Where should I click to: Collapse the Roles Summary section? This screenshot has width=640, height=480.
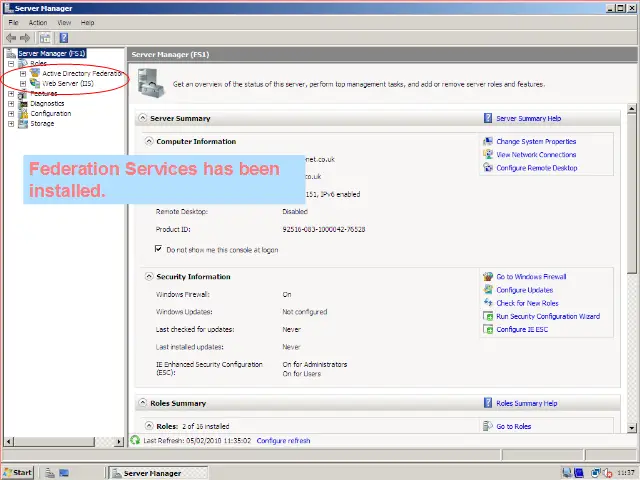click(x=142, y=403)
